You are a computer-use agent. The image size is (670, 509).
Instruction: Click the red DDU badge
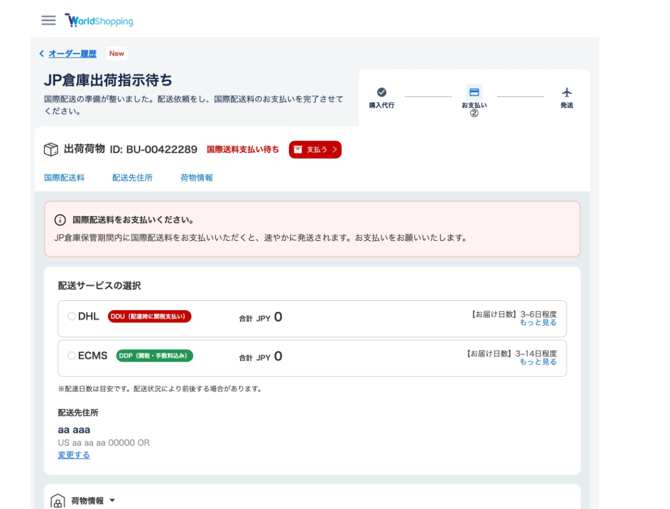pyautogui.click(x=149, y=316)
